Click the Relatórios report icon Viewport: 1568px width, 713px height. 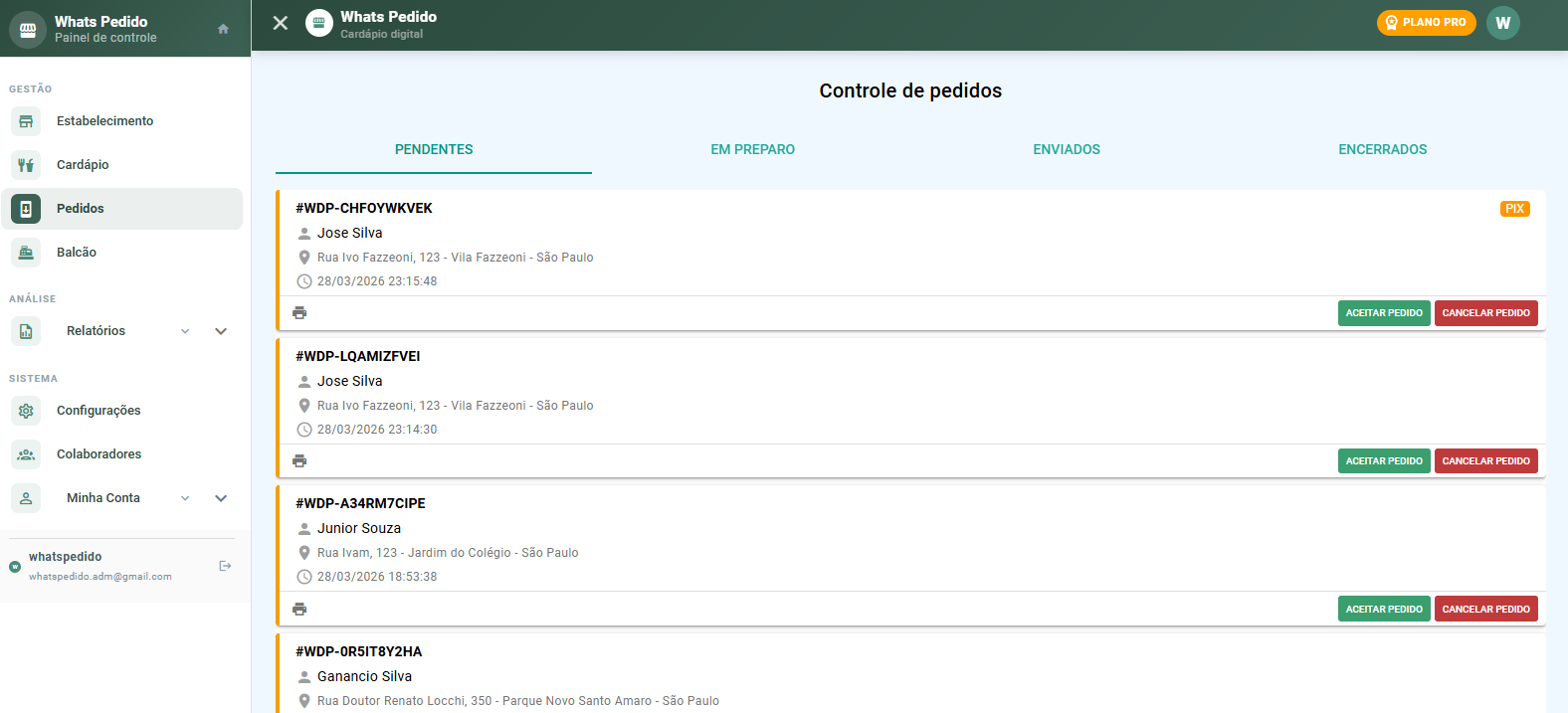(26, 331)
